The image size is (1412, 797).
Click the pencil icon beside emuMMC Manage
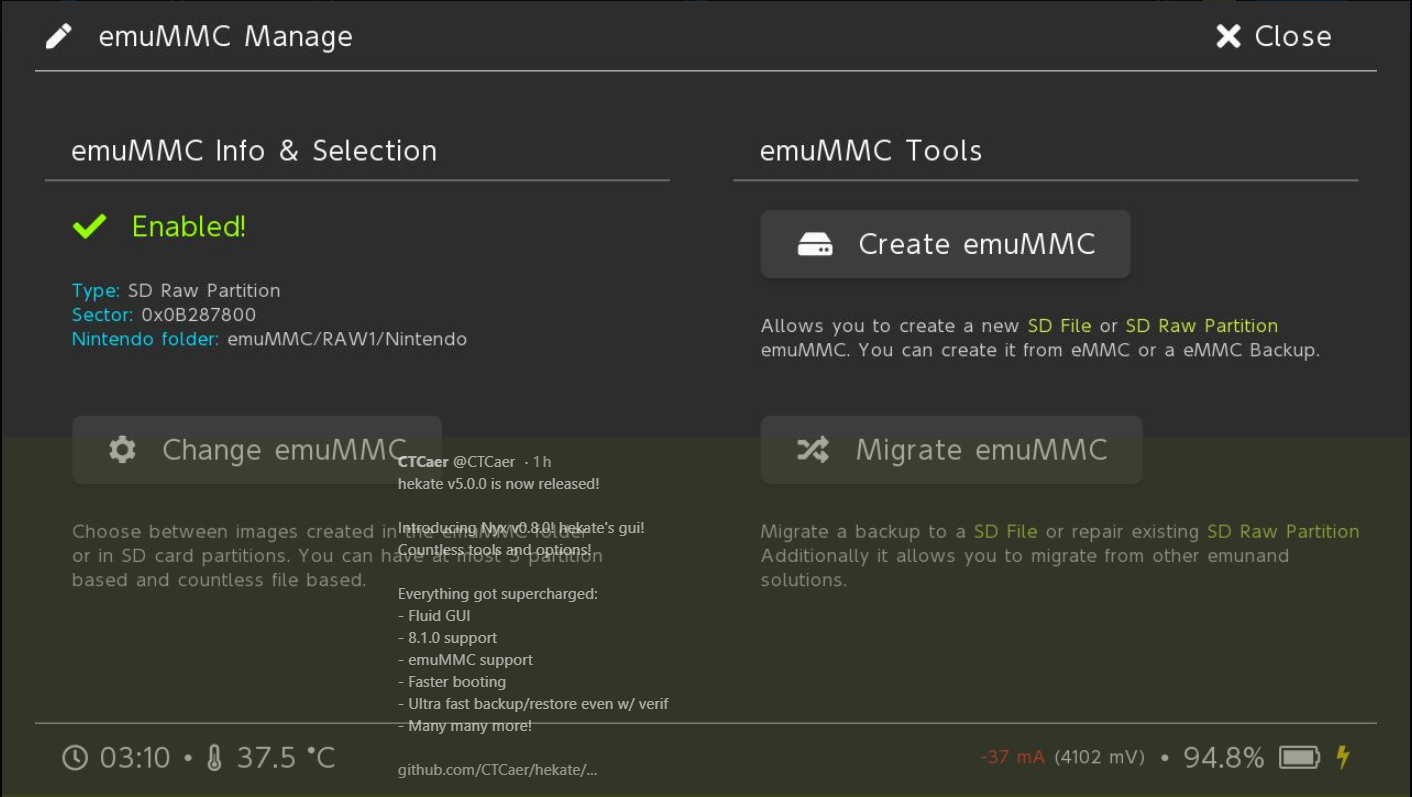click(x=59, y=37)
